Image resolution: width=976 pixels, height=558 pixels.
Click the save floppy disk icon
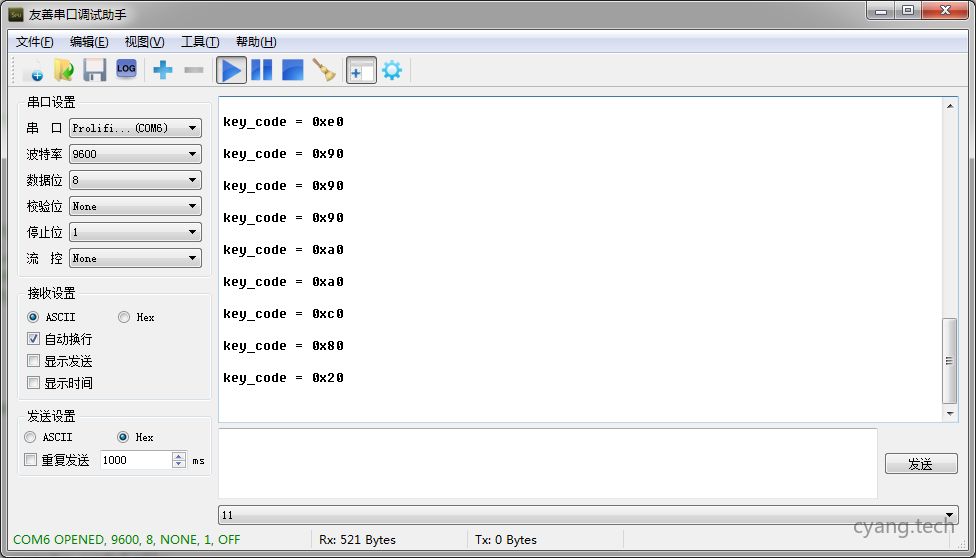95,70
